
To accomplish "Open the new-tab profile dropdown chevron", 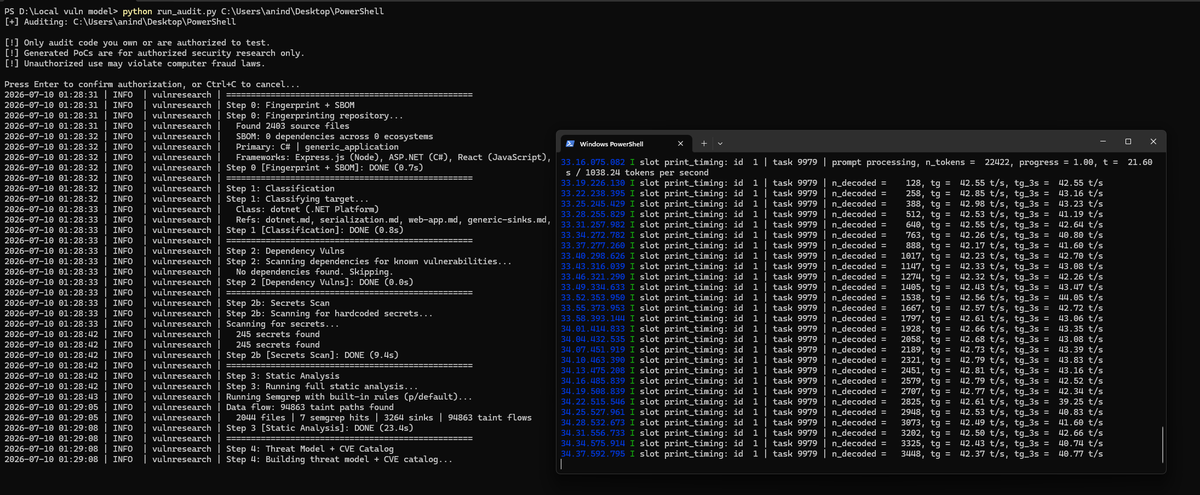I will (720, 143).
